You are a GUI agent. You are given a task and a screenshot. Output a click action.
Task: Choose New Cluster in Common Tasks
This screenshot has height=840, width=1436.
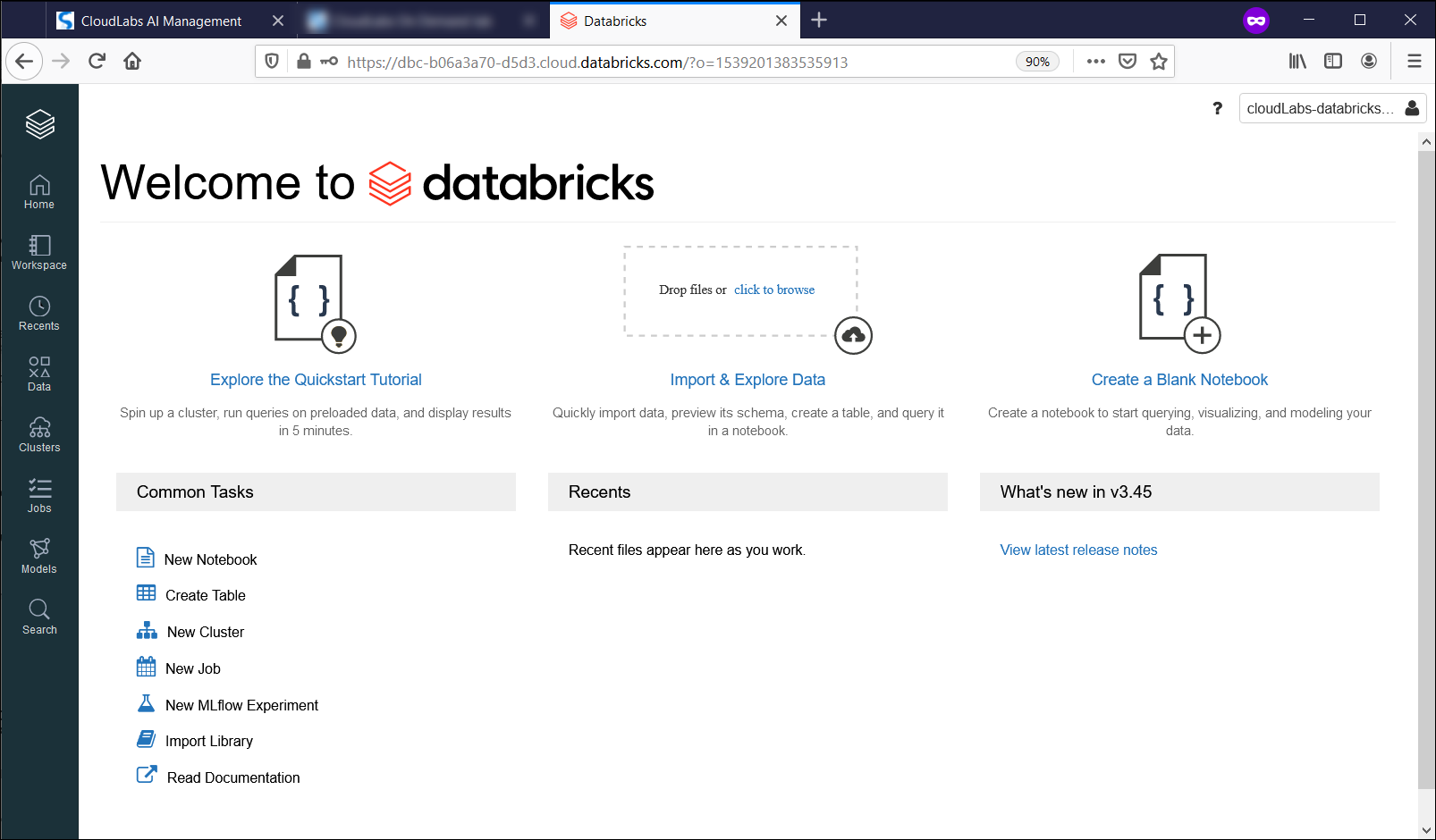pyautogui.click(x=206, y=632)
